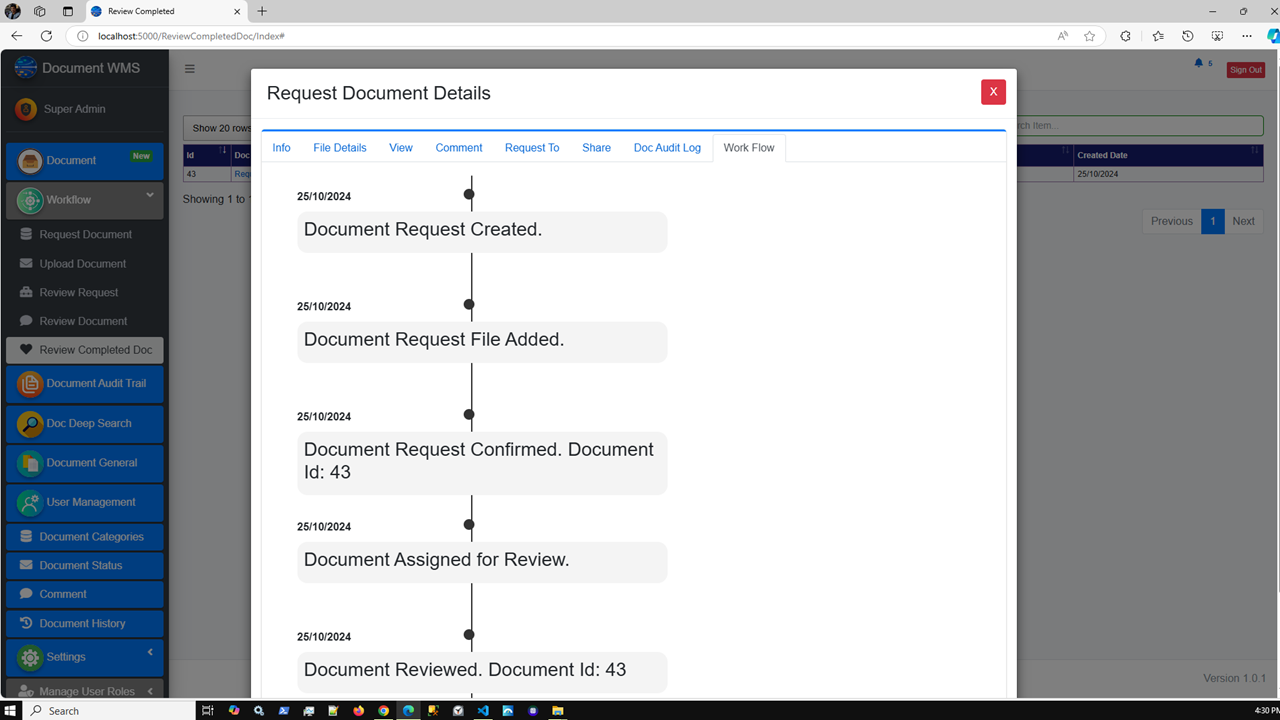Click the Document History clock icon
The width and height of the screenshot is (1280, 720).
[x=27, y=623]
